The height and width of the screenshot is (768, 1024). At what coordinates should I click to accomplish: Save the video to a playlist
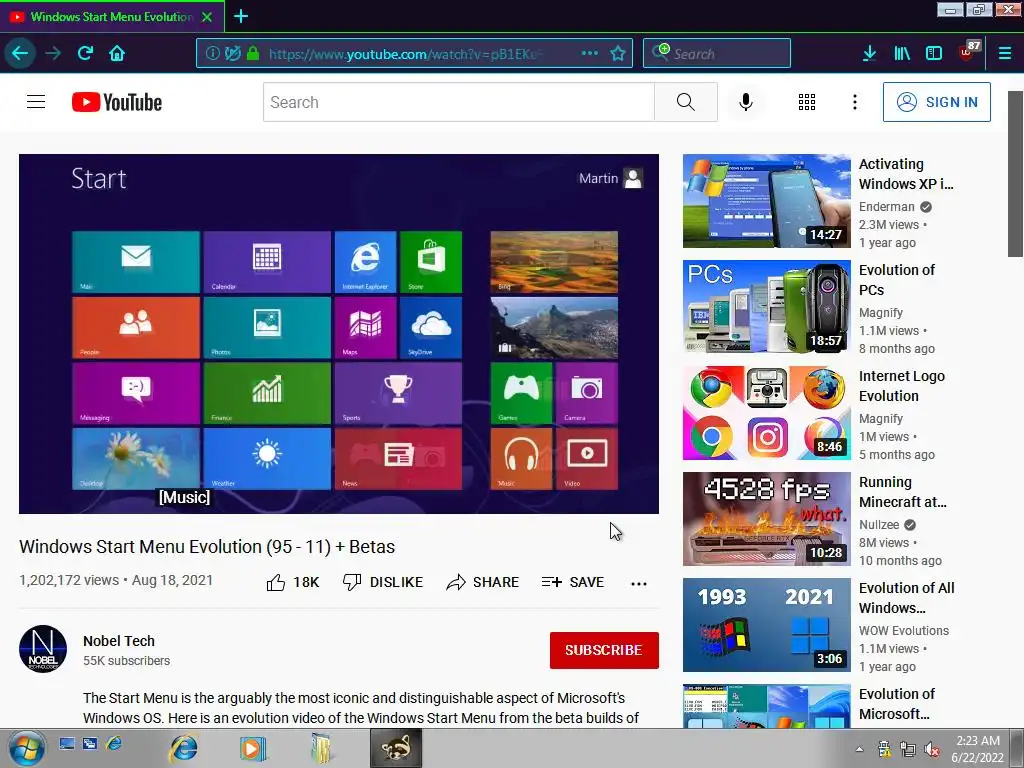[x=573, y=582]
